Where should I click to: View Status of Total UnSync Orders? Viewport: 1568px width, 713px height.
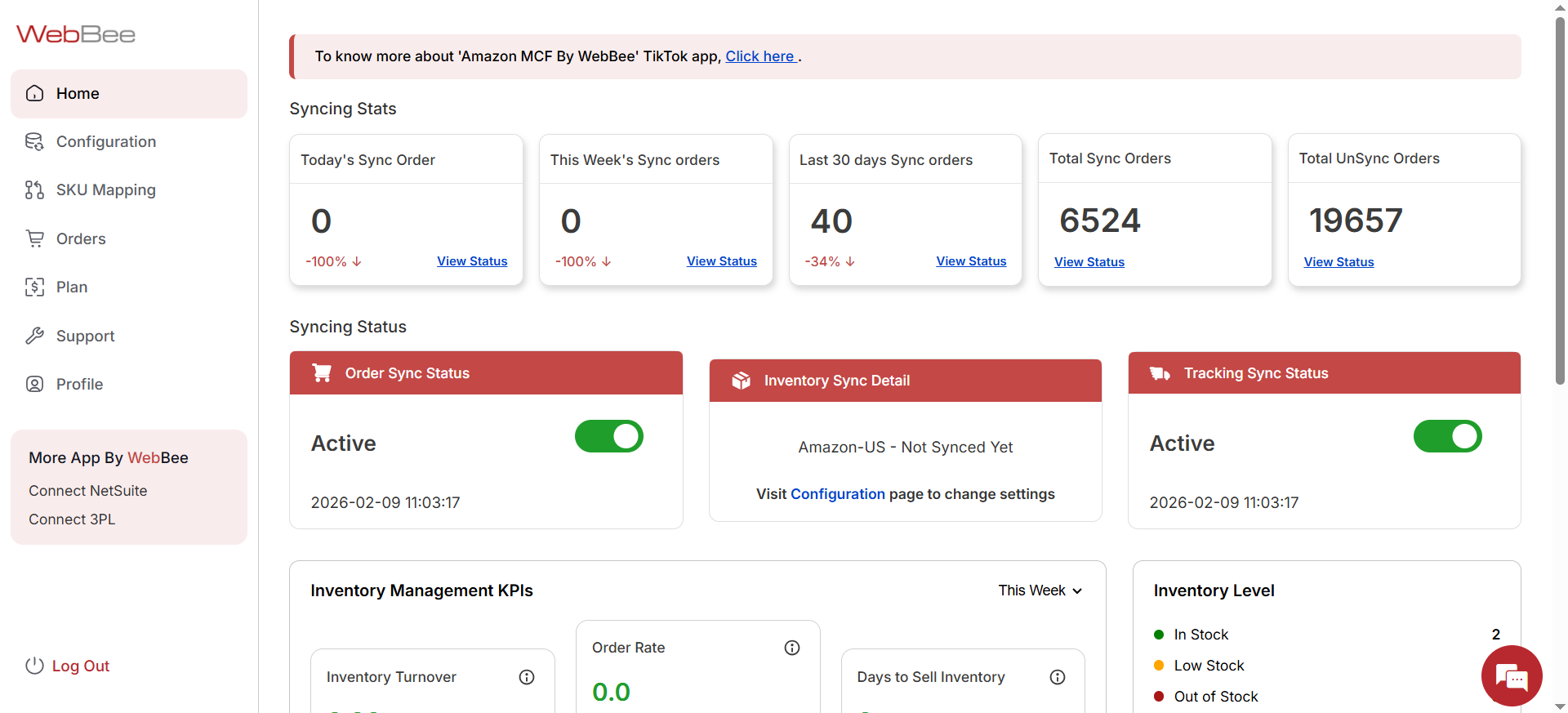[x=1339, y=262]
